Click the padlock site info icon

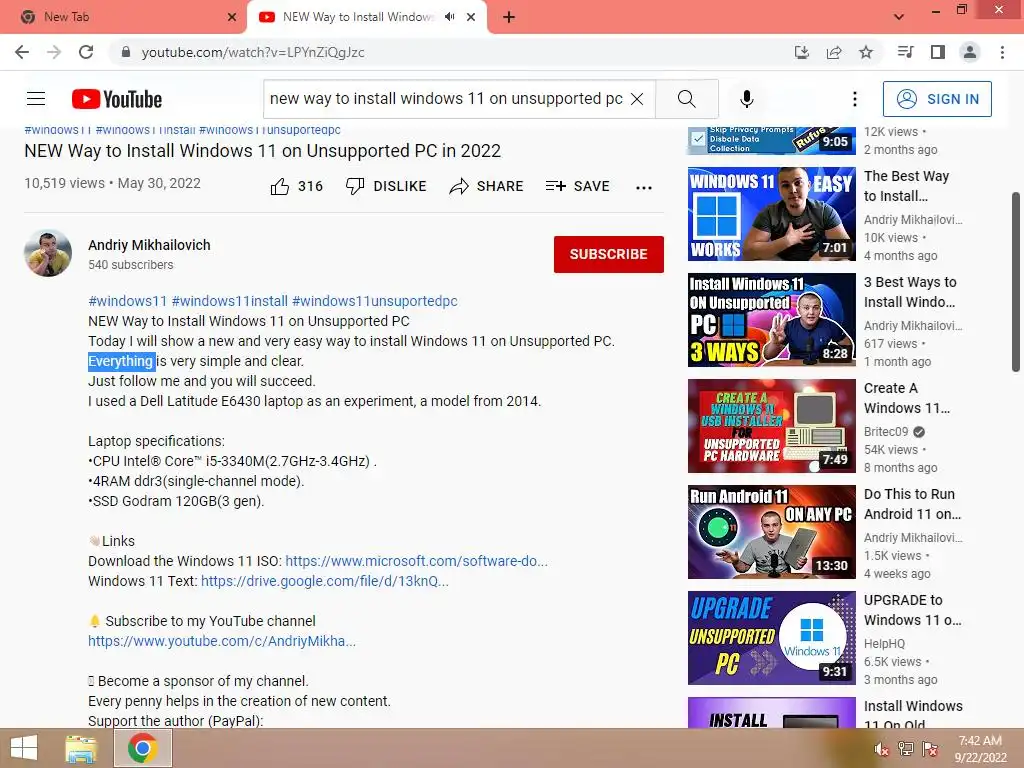(x=126, y=52)
